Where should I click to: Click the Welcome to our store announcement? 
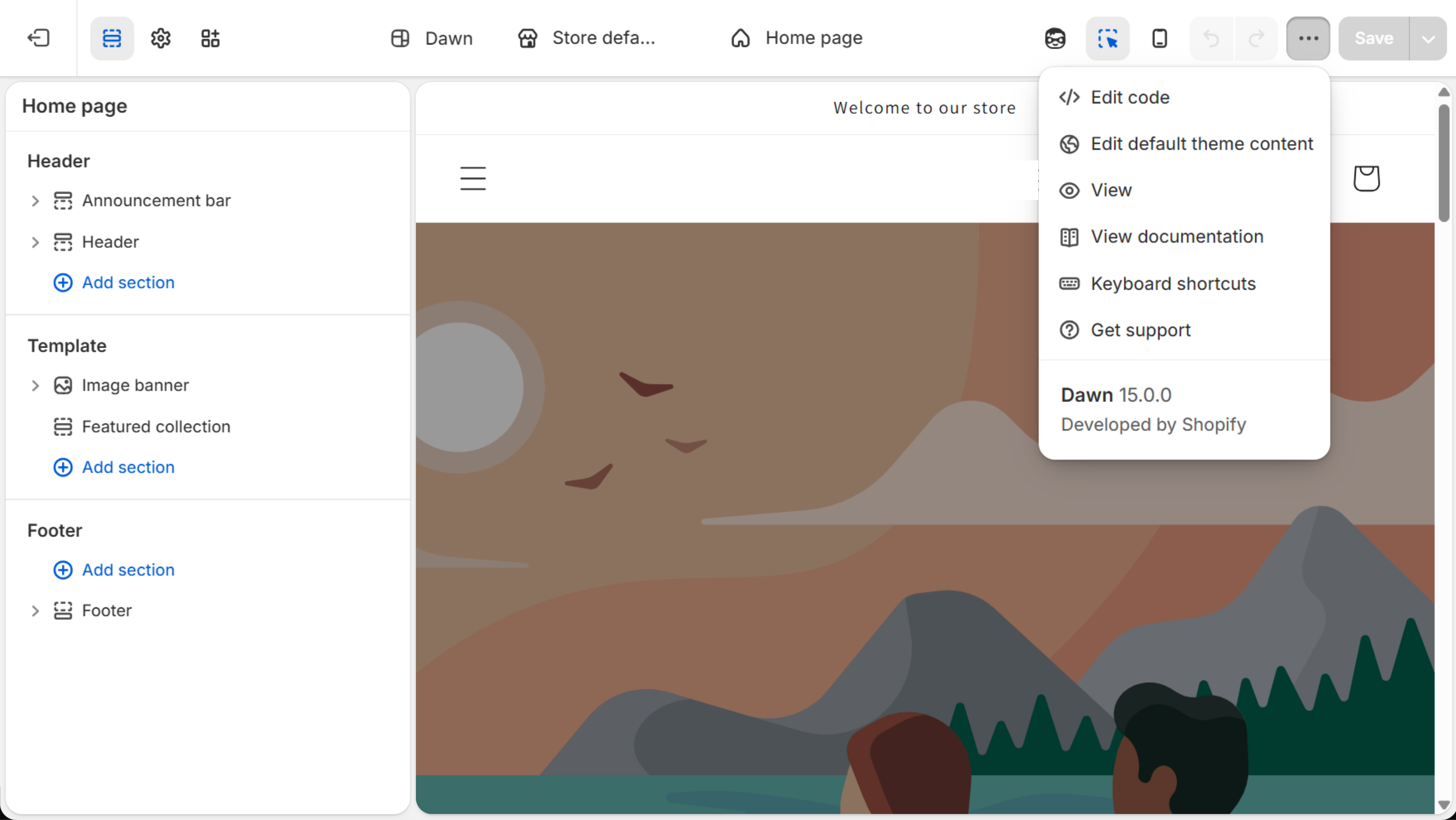[924, 108]
